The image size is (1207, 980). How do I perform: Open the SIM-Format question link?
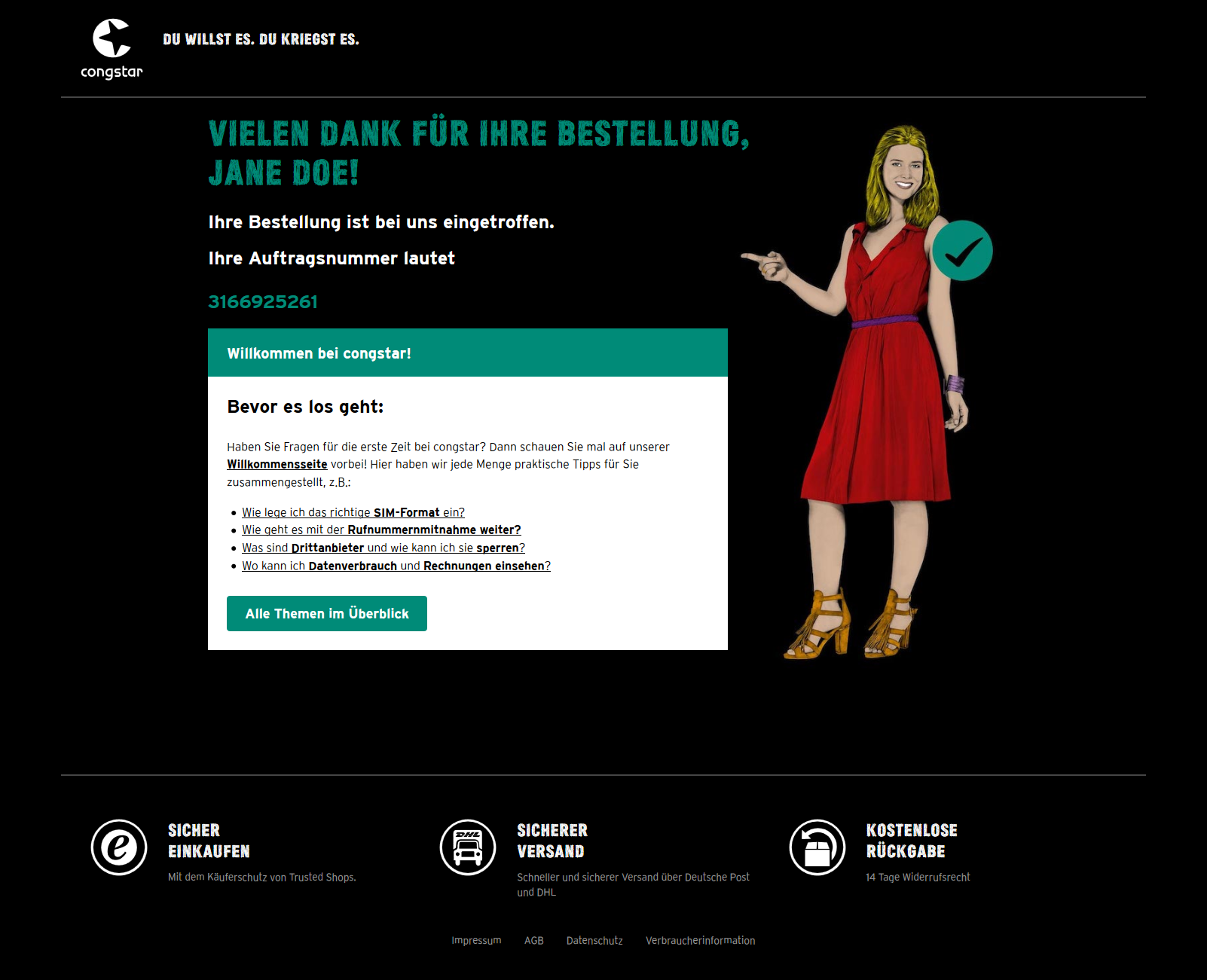(353, 512)
